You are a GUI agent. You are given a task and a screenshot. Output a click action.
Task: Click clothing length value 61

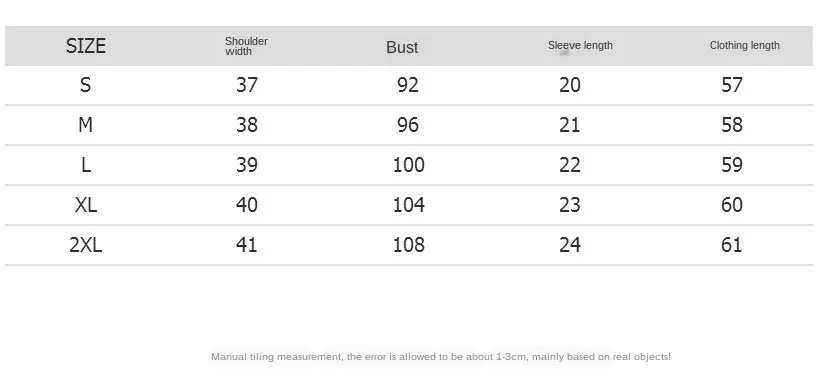[732, 245]
